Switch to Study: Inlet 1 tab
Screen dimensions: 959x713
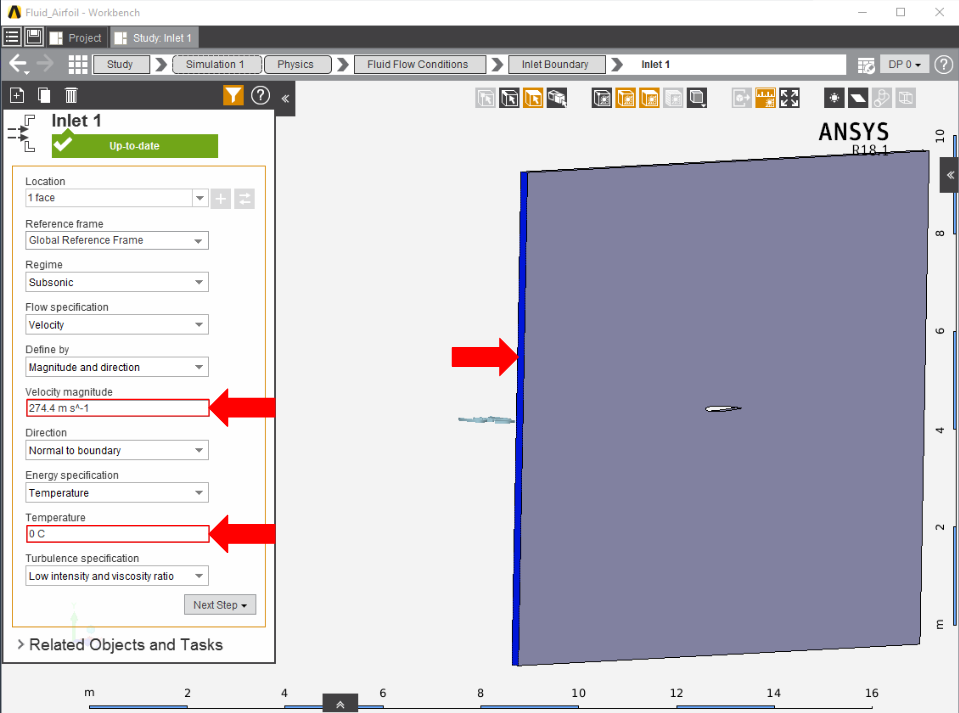(154, 38)
